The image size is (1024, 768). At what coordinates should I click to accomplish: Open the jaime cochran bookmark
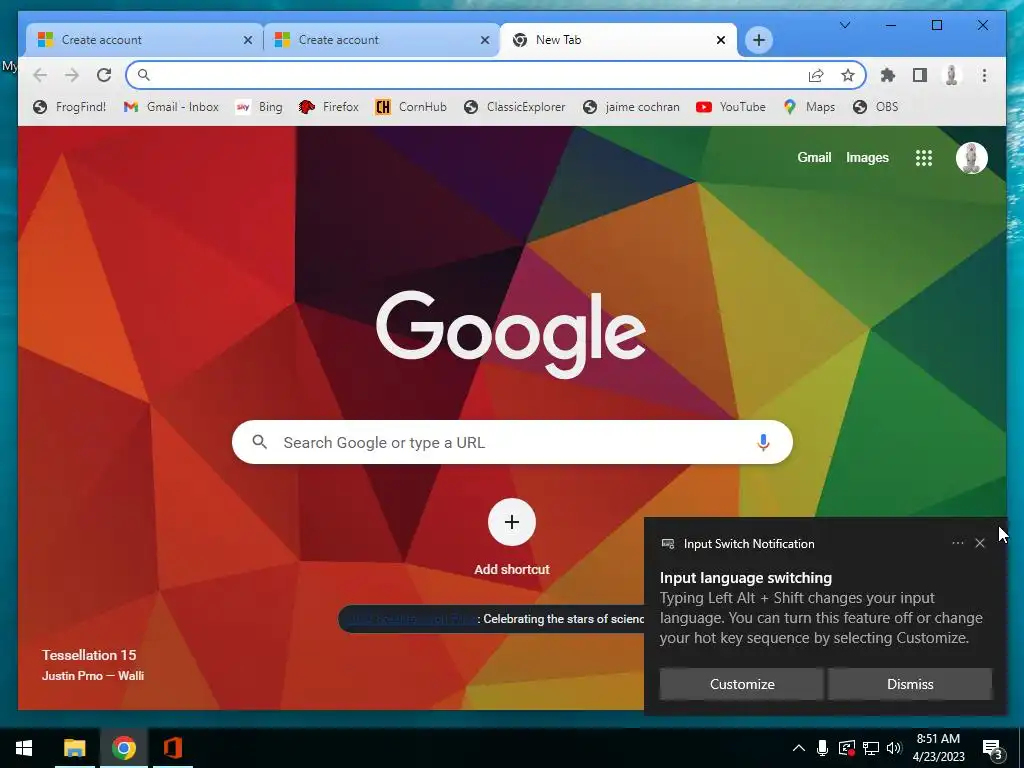coord(631,107)
